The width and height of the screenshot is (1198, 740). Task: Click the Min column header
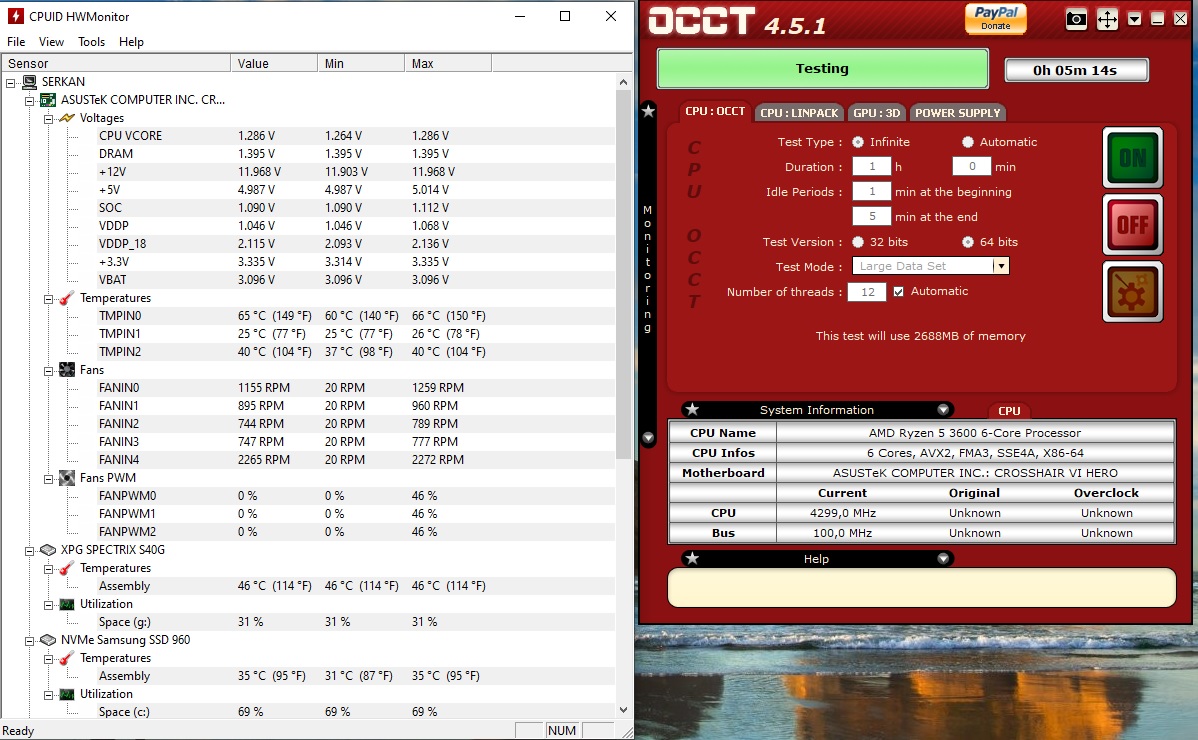(361, 63)
